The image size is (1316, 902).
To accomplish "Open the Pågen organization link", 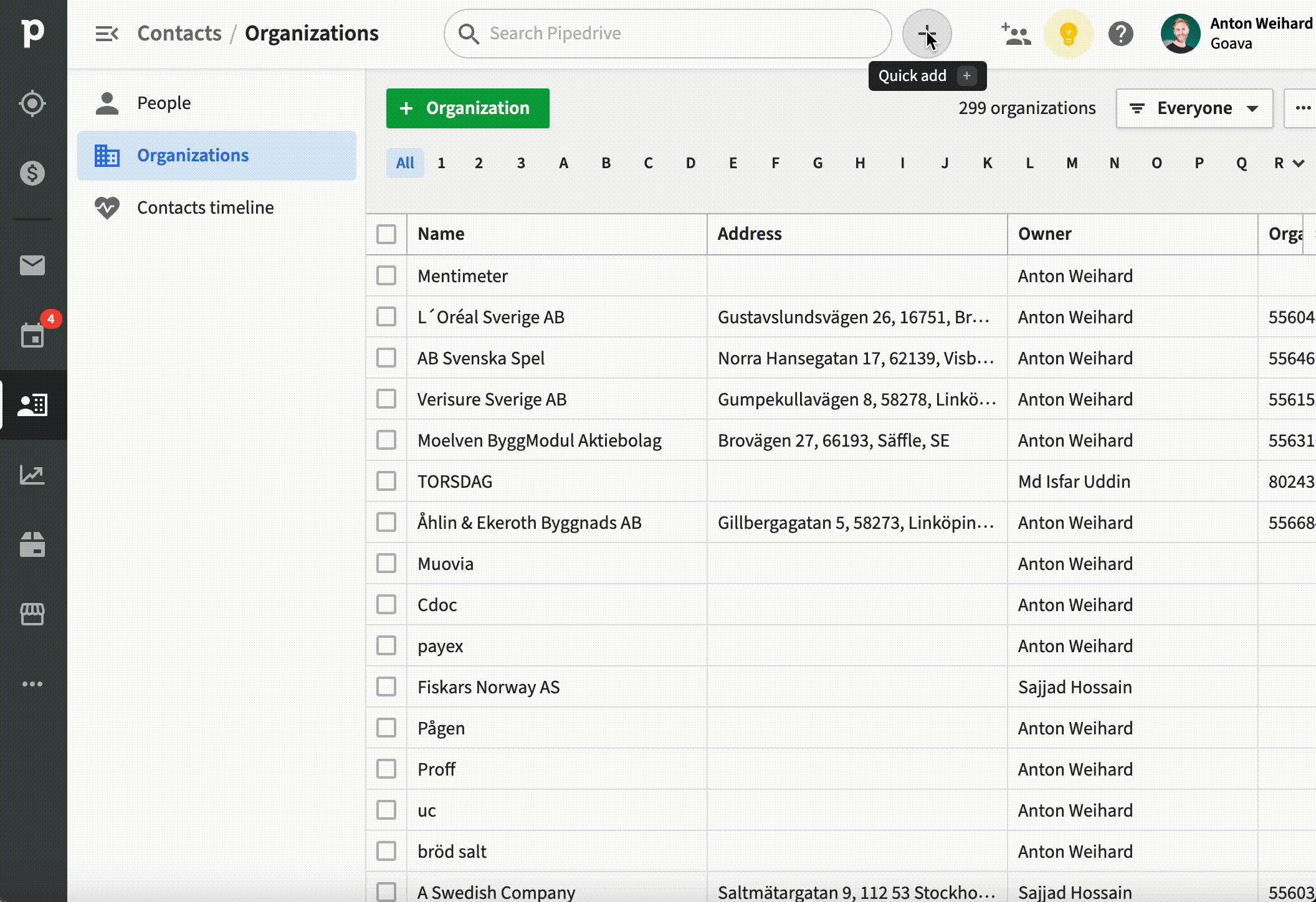I will point(441,728).
